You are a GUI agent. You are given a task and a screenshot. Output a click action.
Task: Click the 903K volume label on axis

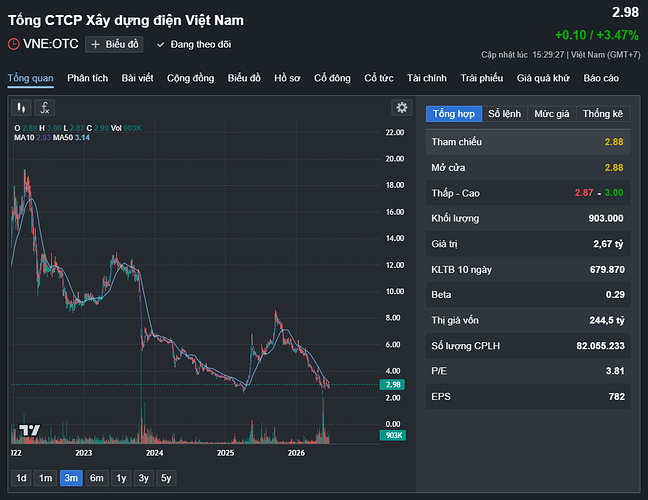(x=393, y=435)
